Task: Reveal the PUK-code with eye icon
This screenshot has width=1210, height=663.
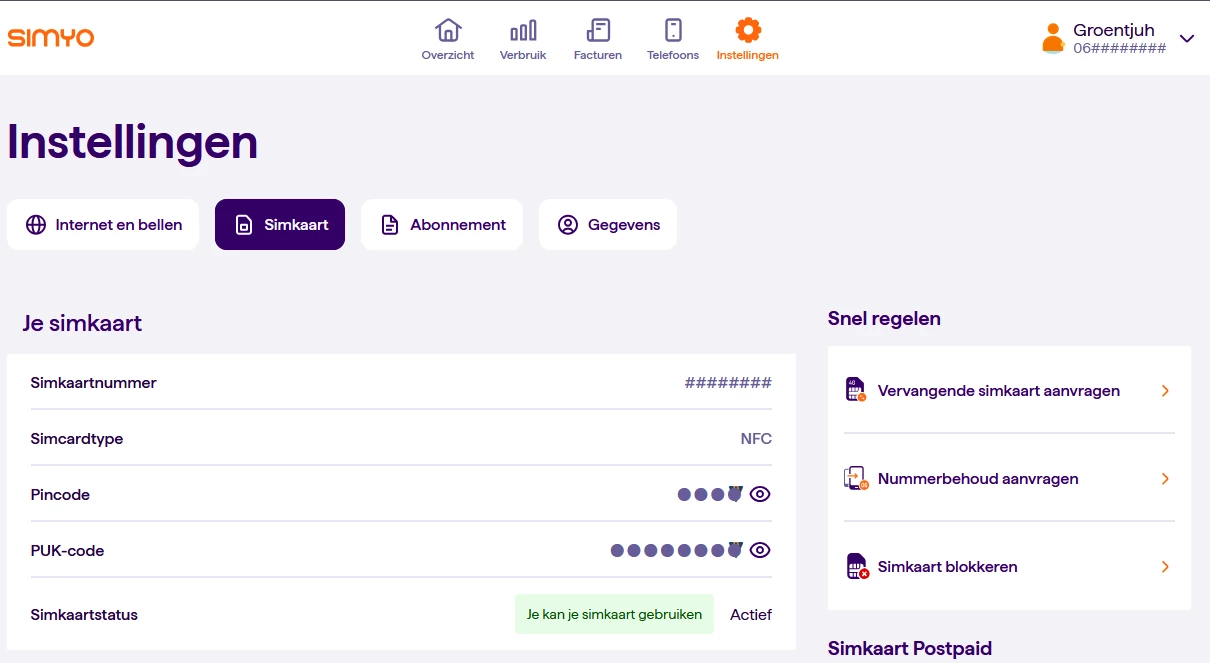Action: tap(760, 550)
